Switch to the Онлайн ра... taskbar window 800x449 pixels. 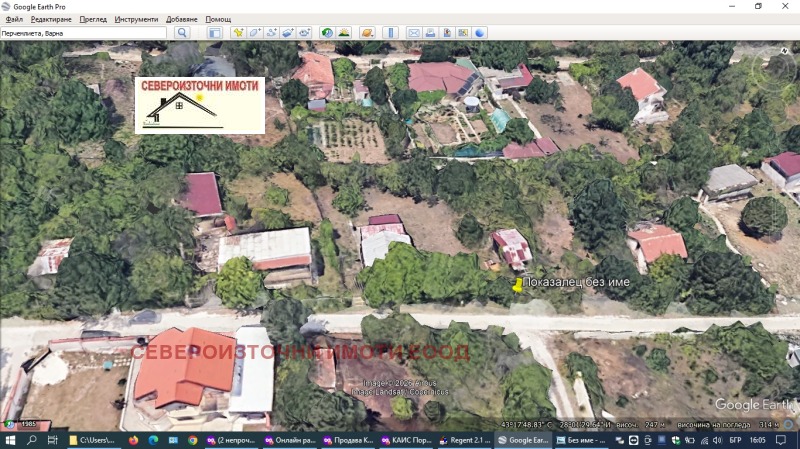coord(290,440)
